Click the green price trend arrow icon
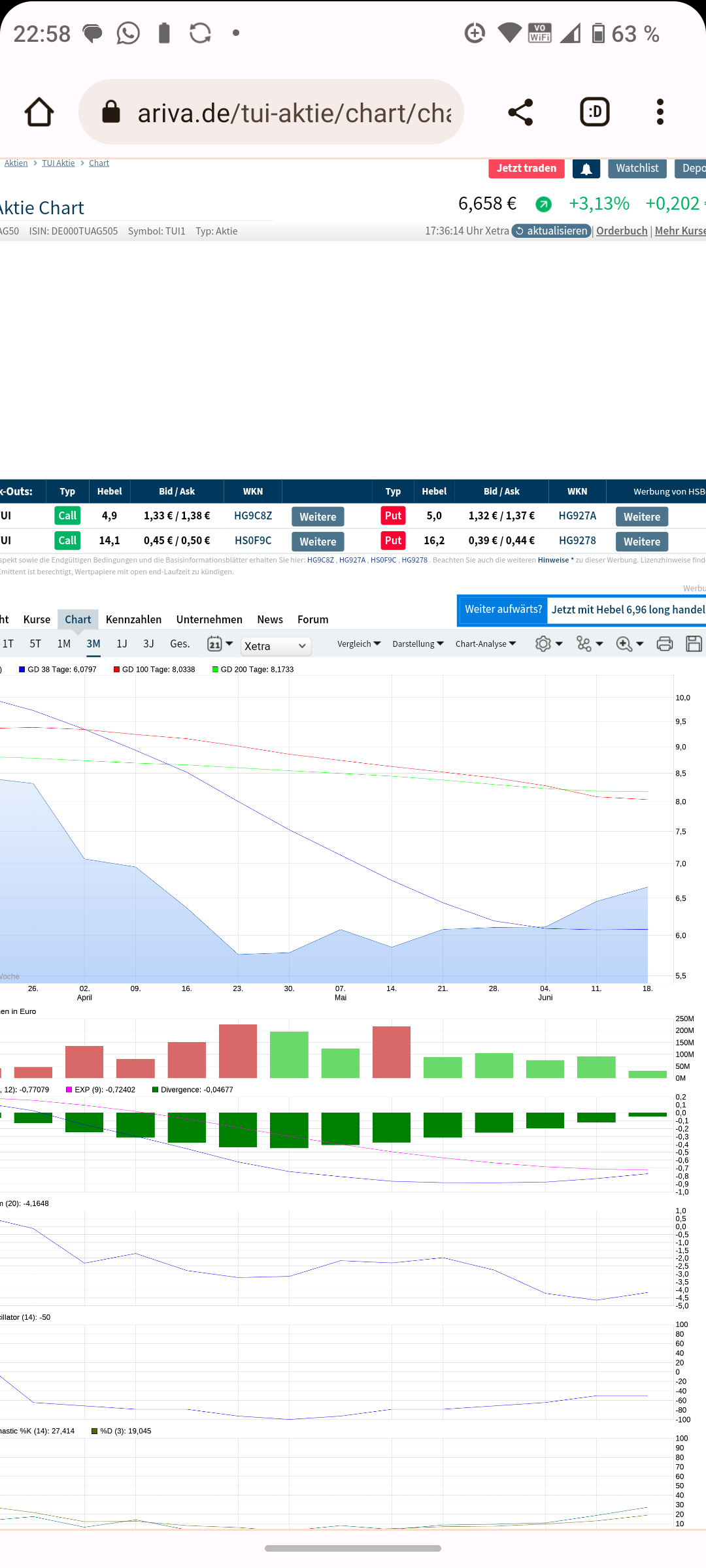This screenshot has height=1568, width=706. coord(543,204)
